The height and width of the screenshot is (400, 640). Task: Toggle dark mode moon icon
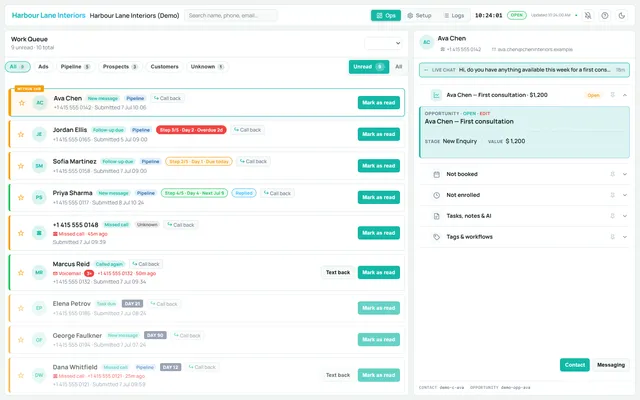click(x=622, y=16)
